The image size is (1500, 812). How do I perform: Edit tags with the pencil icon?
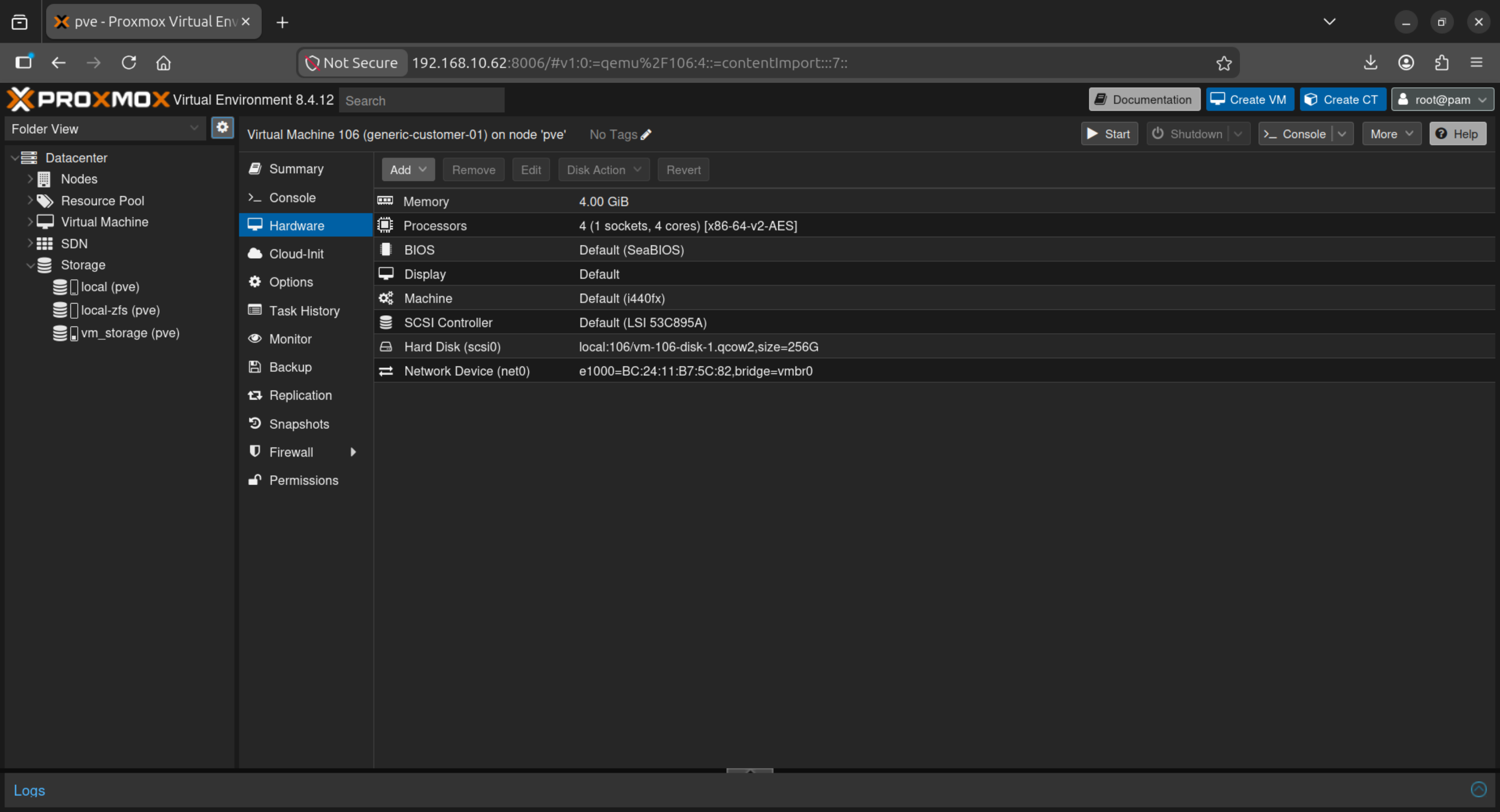click(646, 135)
